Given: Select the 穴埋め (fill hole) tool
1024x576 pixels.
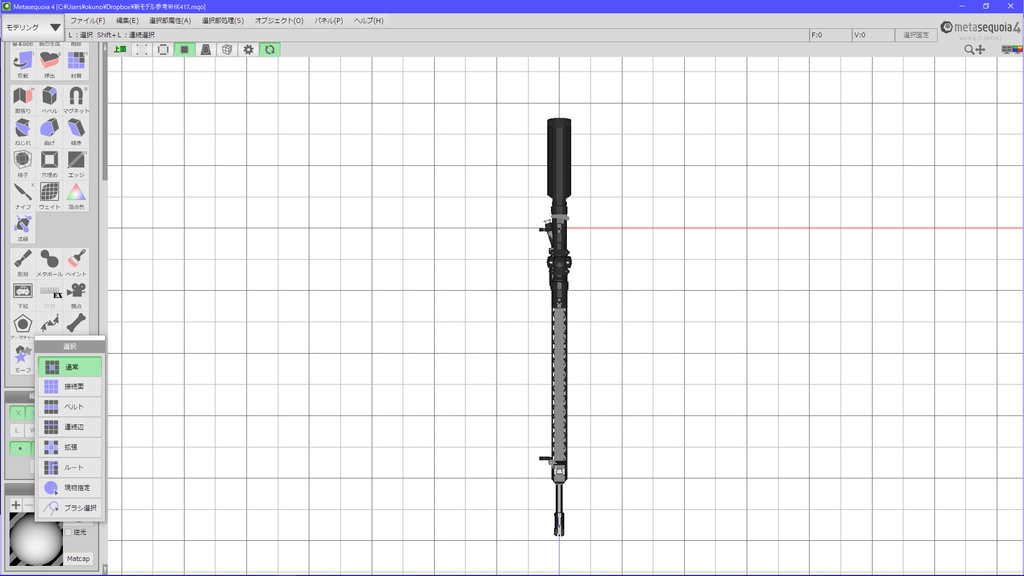Looking at the screenshot, I should pos(50,163).
